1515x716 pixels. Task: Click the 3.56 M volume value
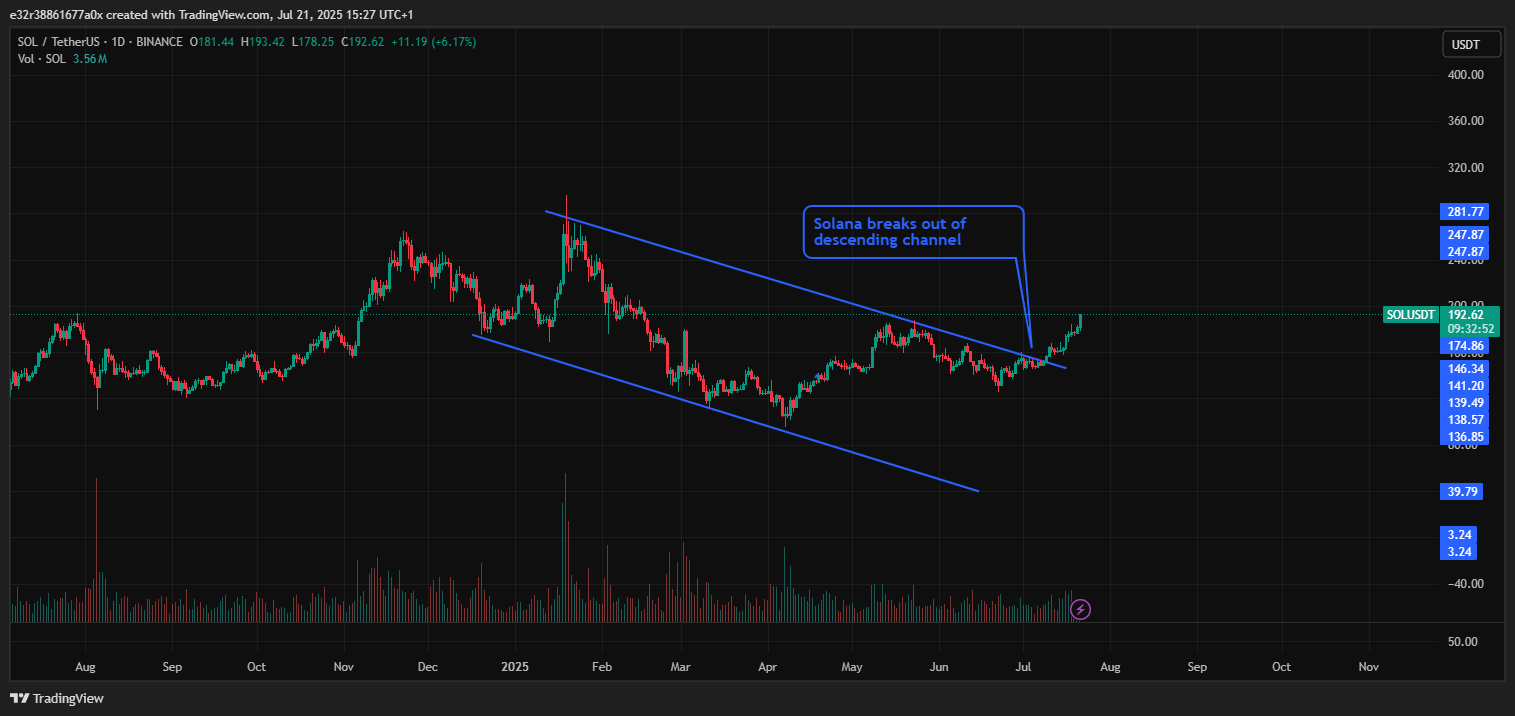click(90, 59)
